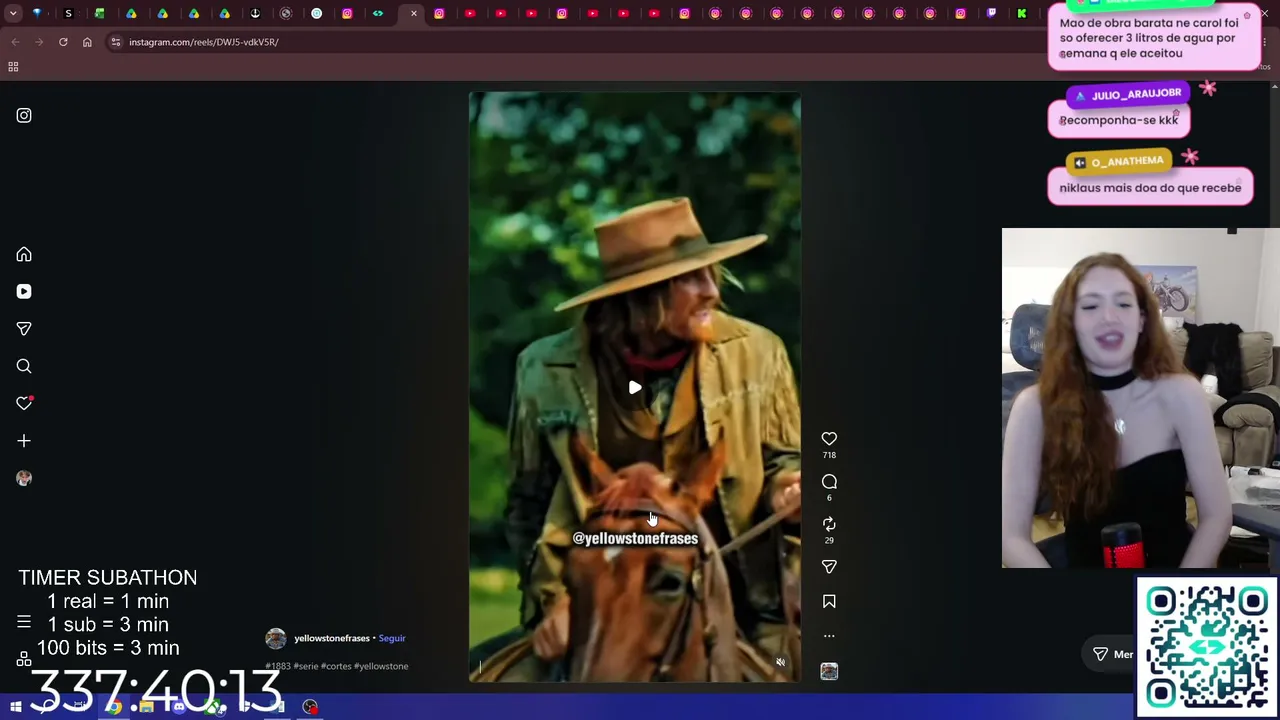The width and height of the screenshot is (1280, 720).
Task: Go forward in browser history
Action: [x=39, y=42]
